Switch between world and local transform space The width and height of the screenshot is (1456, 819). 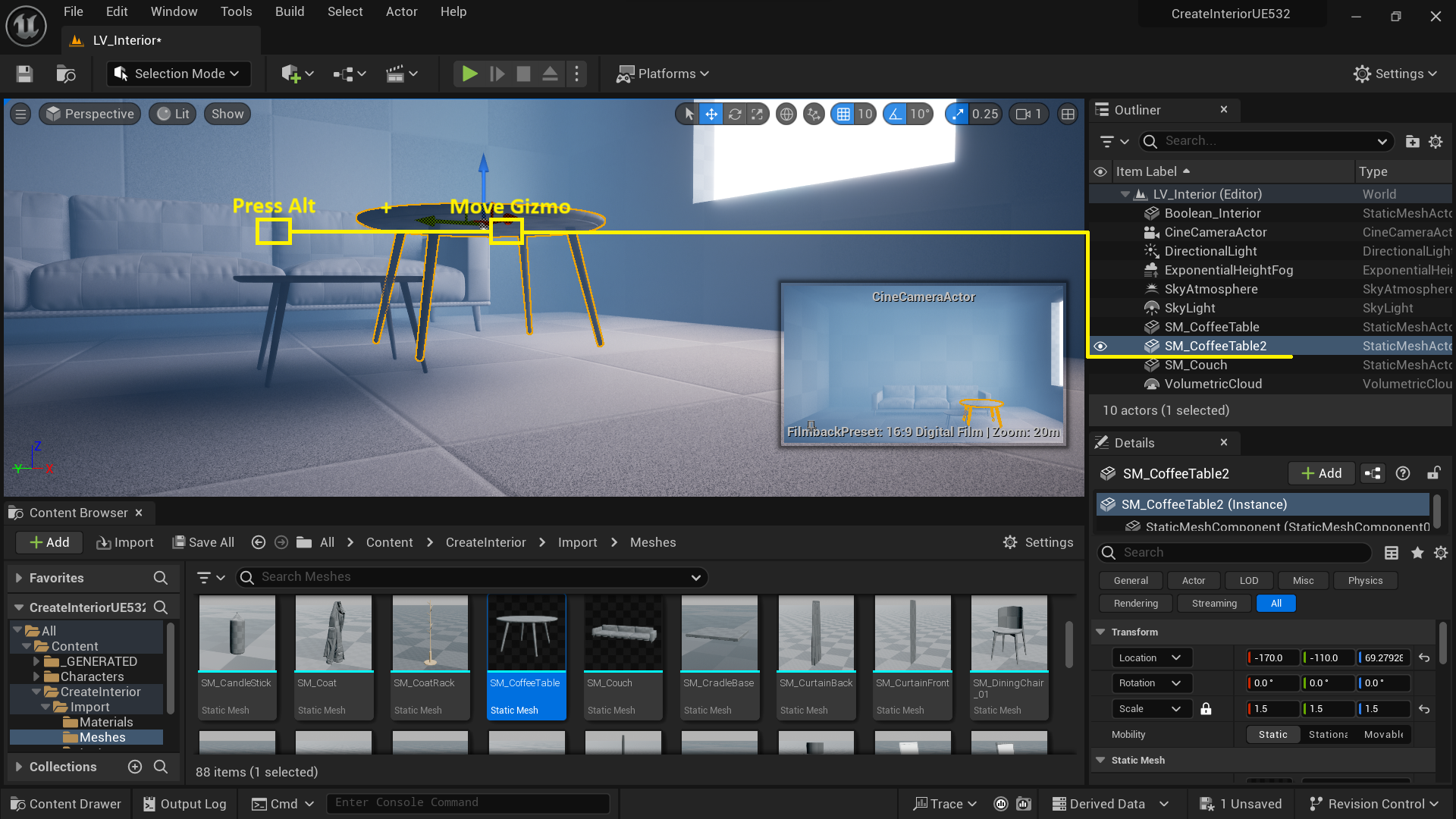[786, 114]
